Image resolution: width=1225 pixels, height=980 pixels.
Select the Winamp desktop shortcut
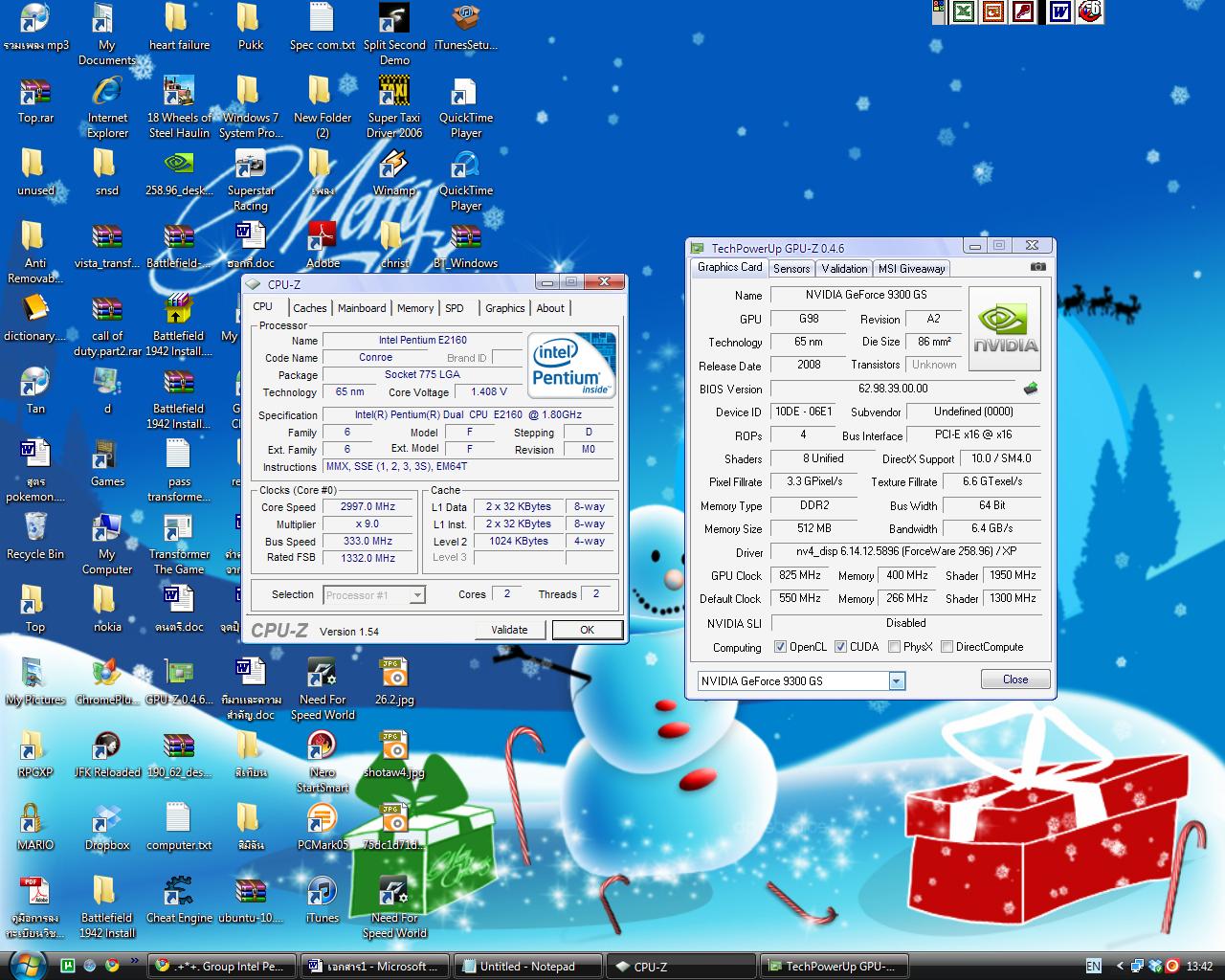pos(394,172)
